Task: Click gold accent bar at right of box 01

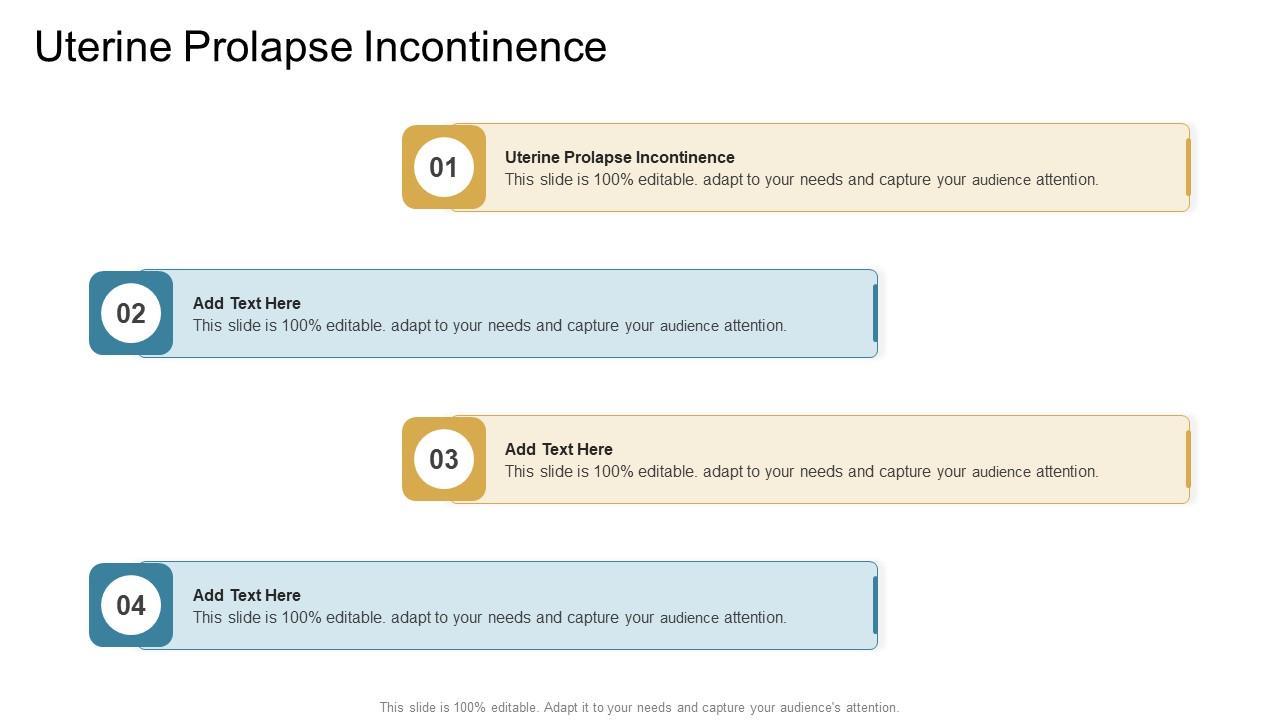Action: [x=1188, y=167]
